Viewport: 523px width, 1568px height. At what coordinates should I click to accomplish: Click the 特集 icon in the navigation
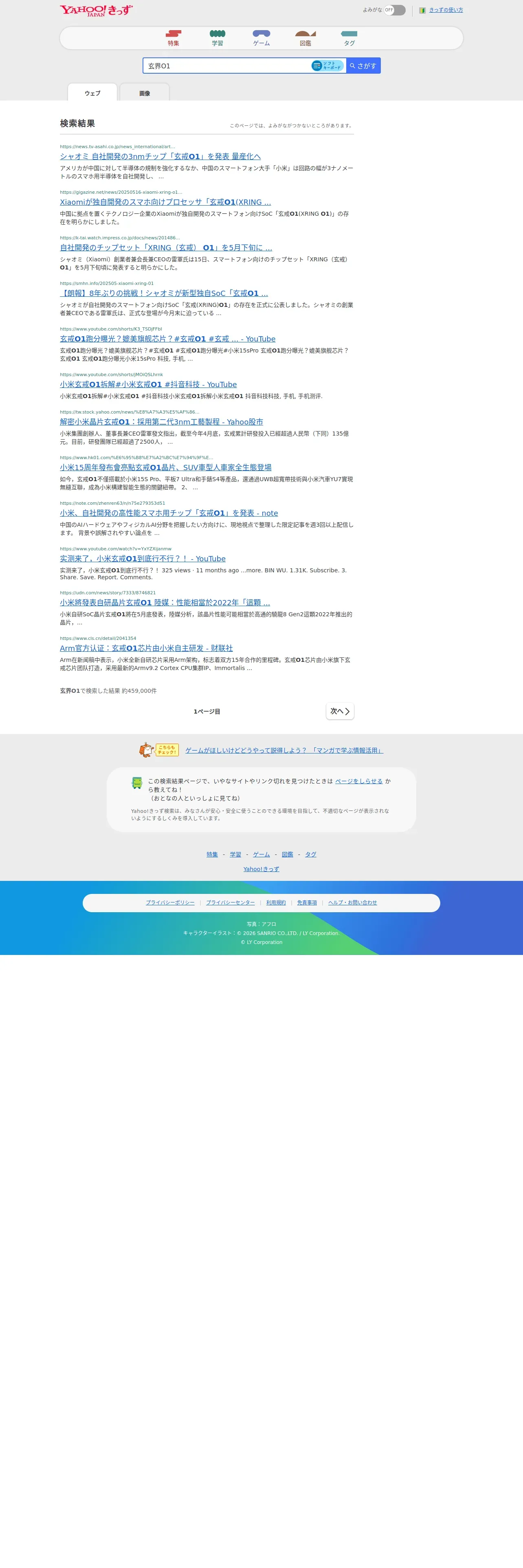(174, 33)
